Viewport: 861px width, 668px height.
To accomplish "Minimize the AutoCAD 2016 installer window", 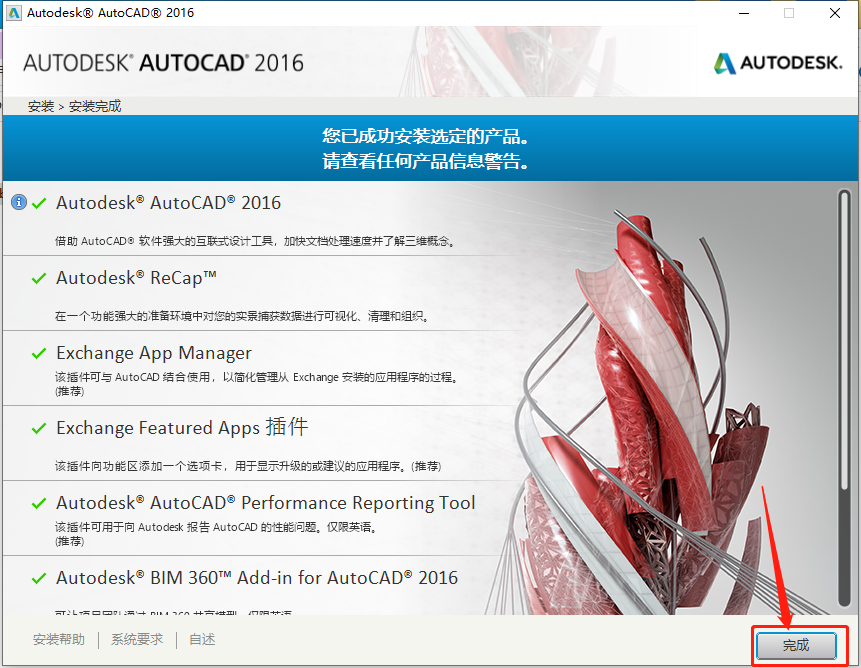I will (x=744, y=13).
